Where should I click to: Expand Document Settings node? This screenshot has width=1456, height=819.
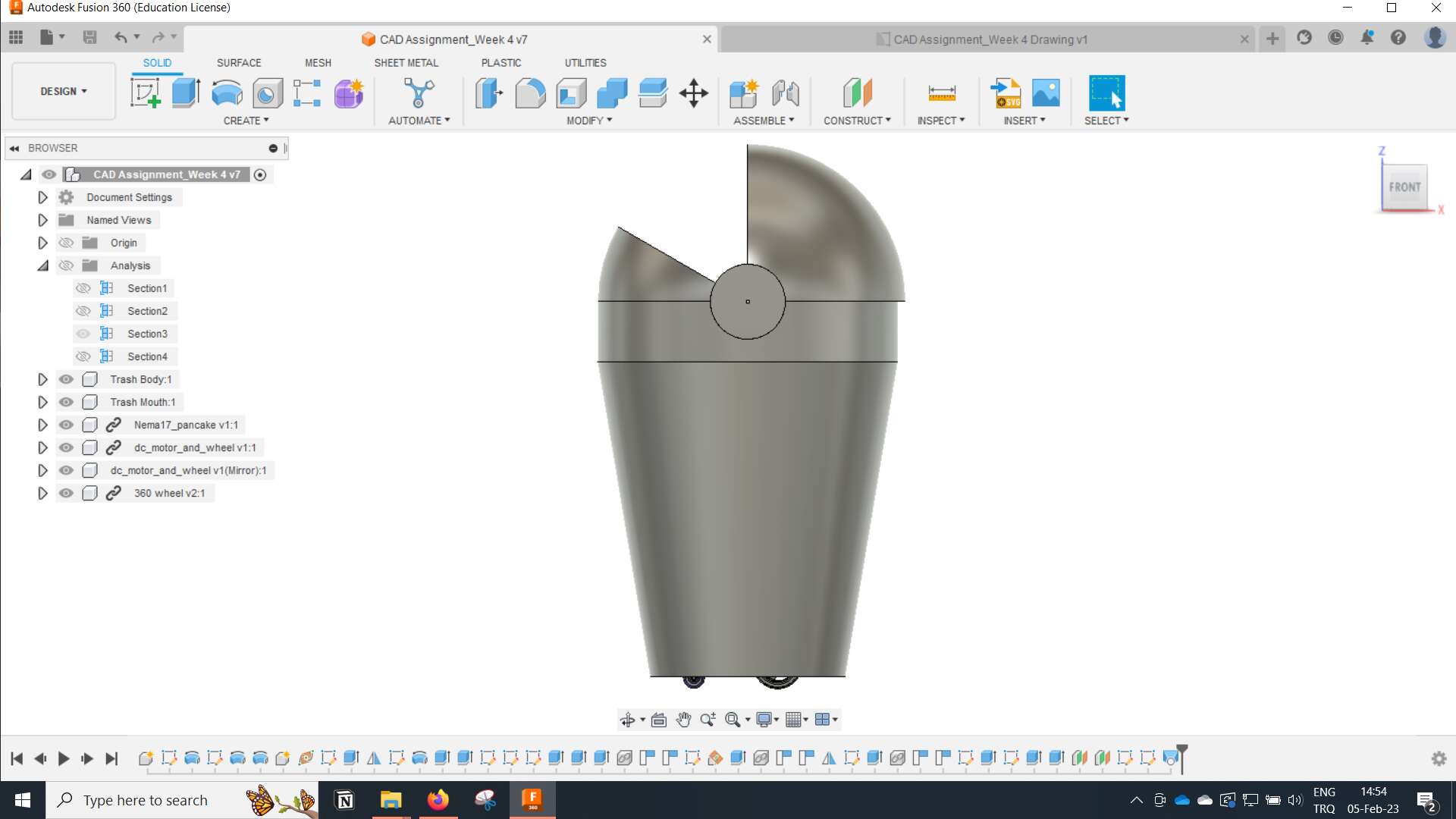click(42, 197)
